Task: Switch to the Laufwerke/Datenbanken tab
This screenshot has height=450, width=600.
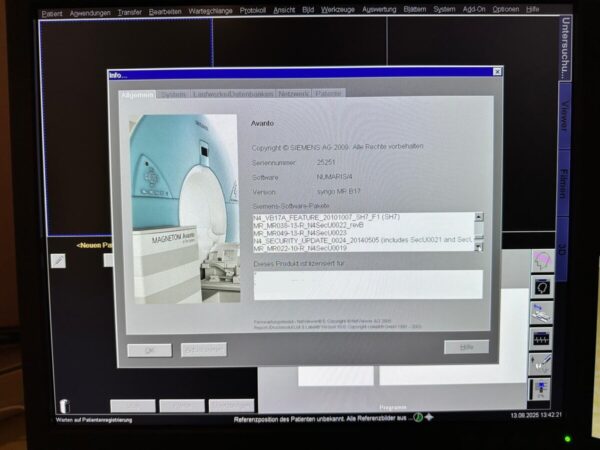Action: coord(231,94)
